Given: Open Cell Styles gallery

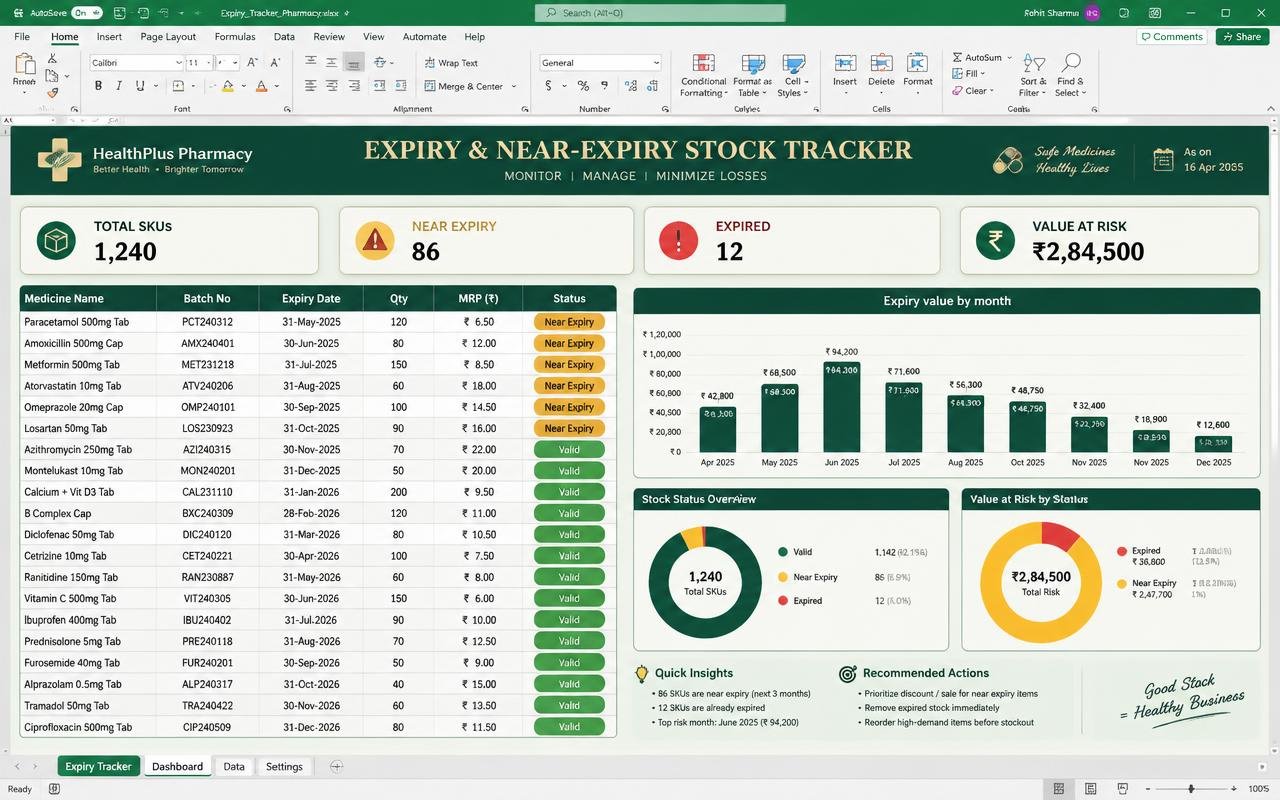Looking at the screenshot, I should click(793, 75).
